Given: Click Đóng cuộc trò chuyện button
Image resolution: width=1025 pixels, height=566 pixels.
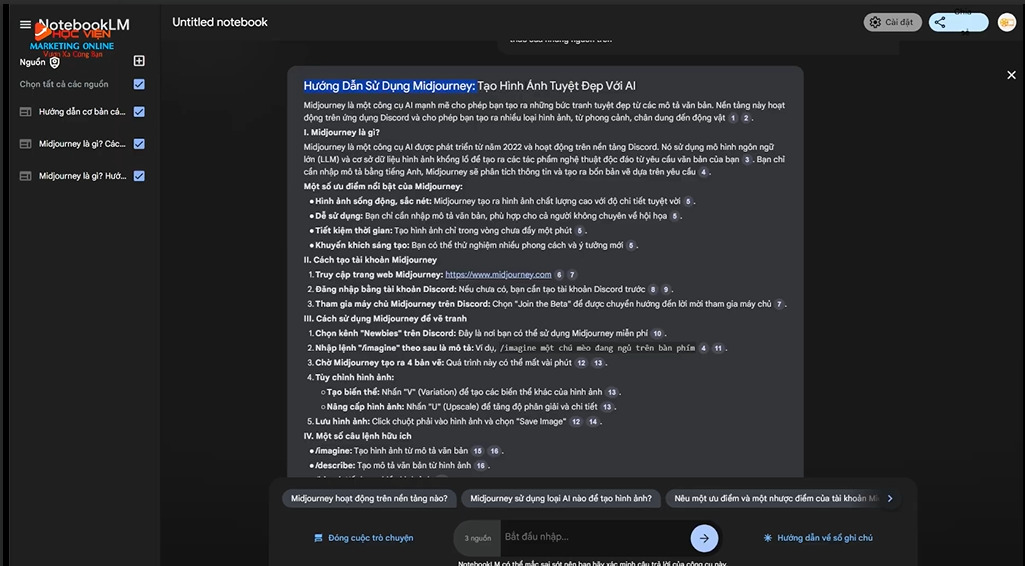Looking at the screenshot, I should [x=363, y=538].
